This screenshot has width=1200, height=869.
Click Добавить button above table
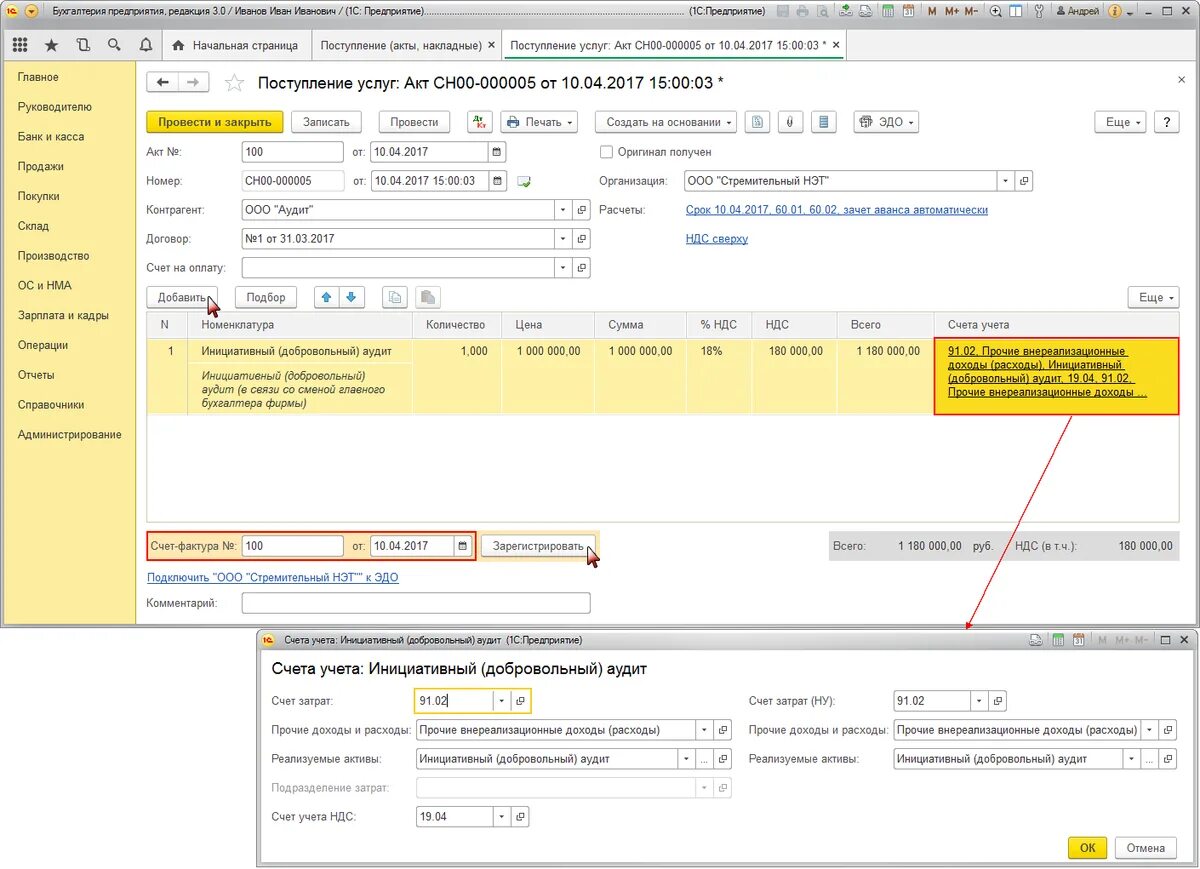(182, 297)
